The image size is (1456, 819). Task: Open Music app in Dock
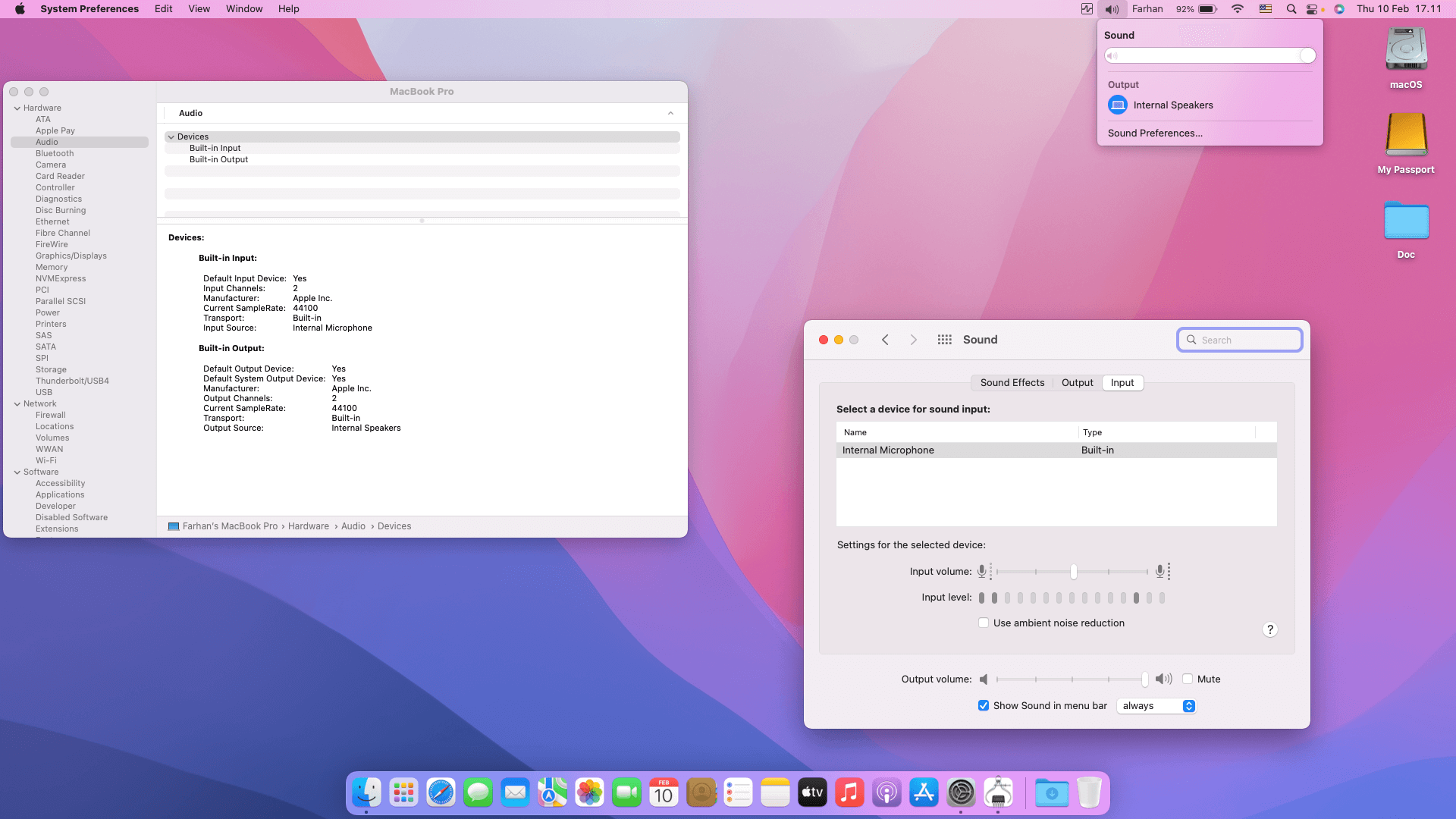point(850,792)
